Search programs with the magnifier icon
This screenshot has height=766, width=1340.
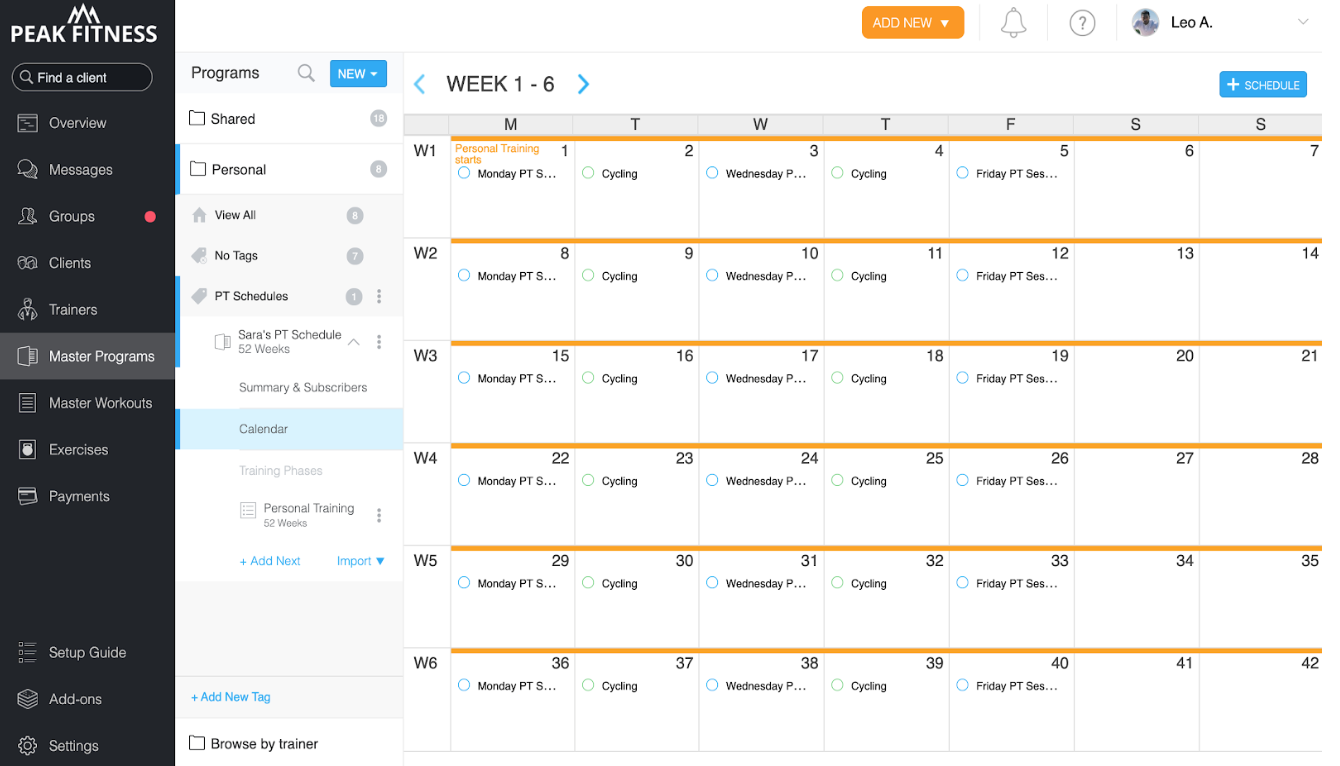(306, 73)
